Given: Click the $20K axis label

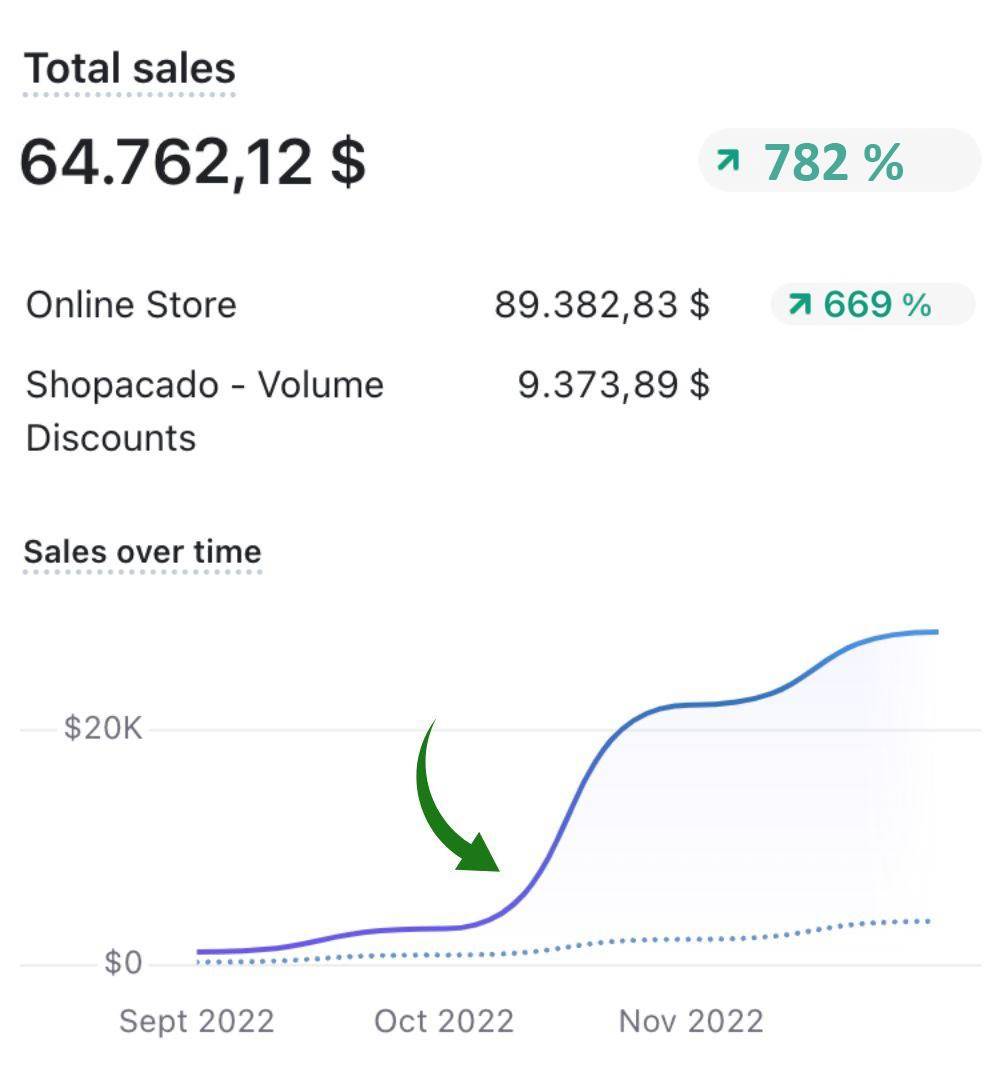Looking at the screenshot, I should coord(103,728).
